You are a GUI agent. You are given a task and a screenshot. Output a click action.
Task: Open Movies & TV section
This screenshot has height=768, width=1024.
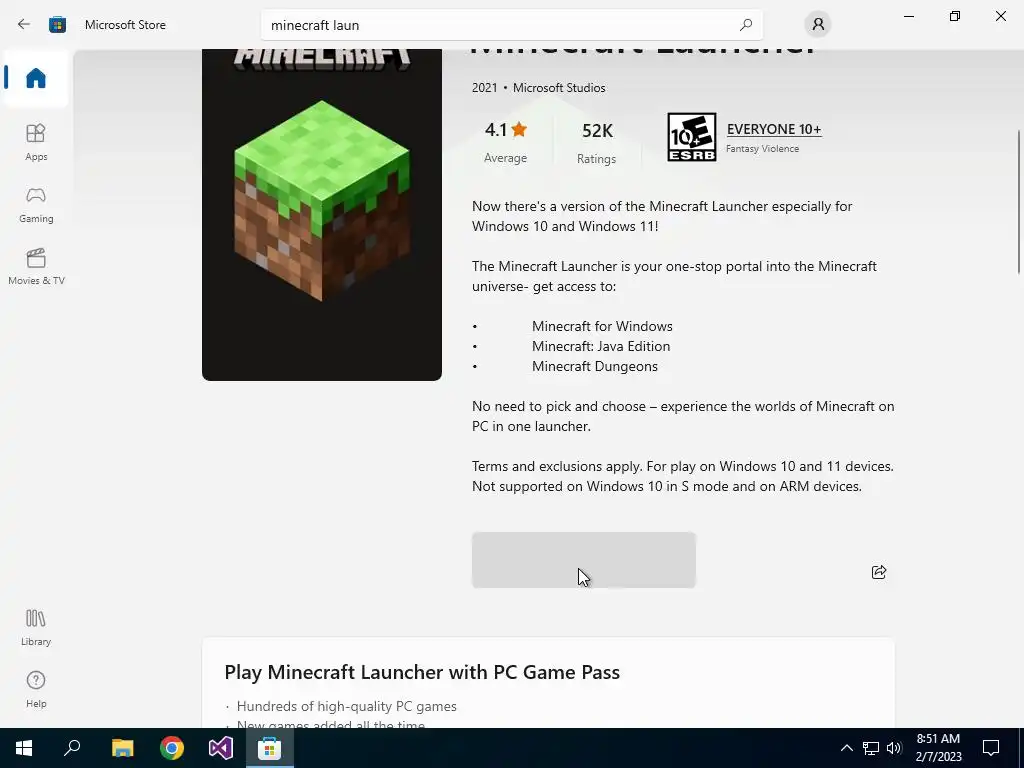coord(36,266)
